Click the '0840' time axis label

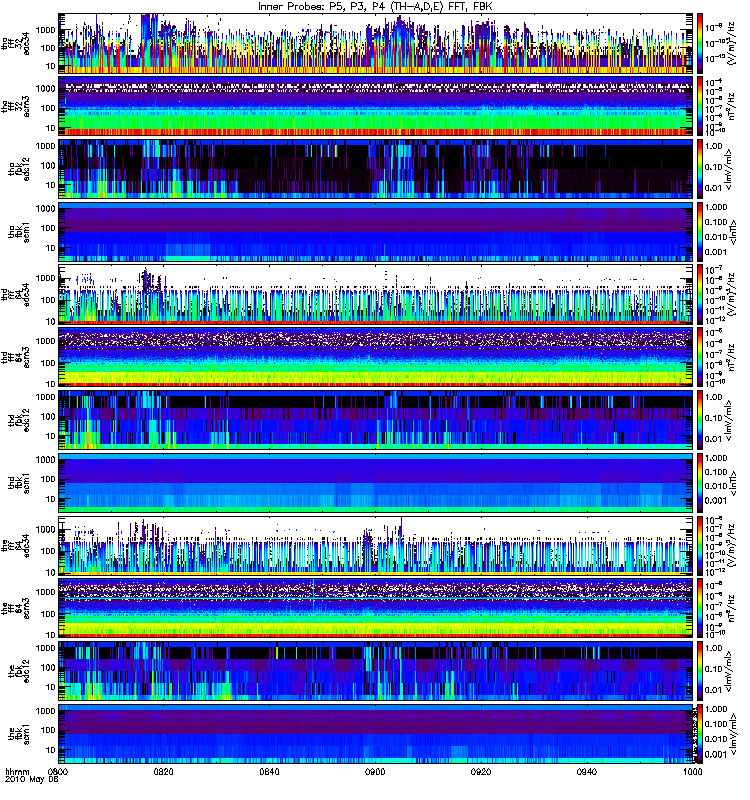(x=269, y=772)
